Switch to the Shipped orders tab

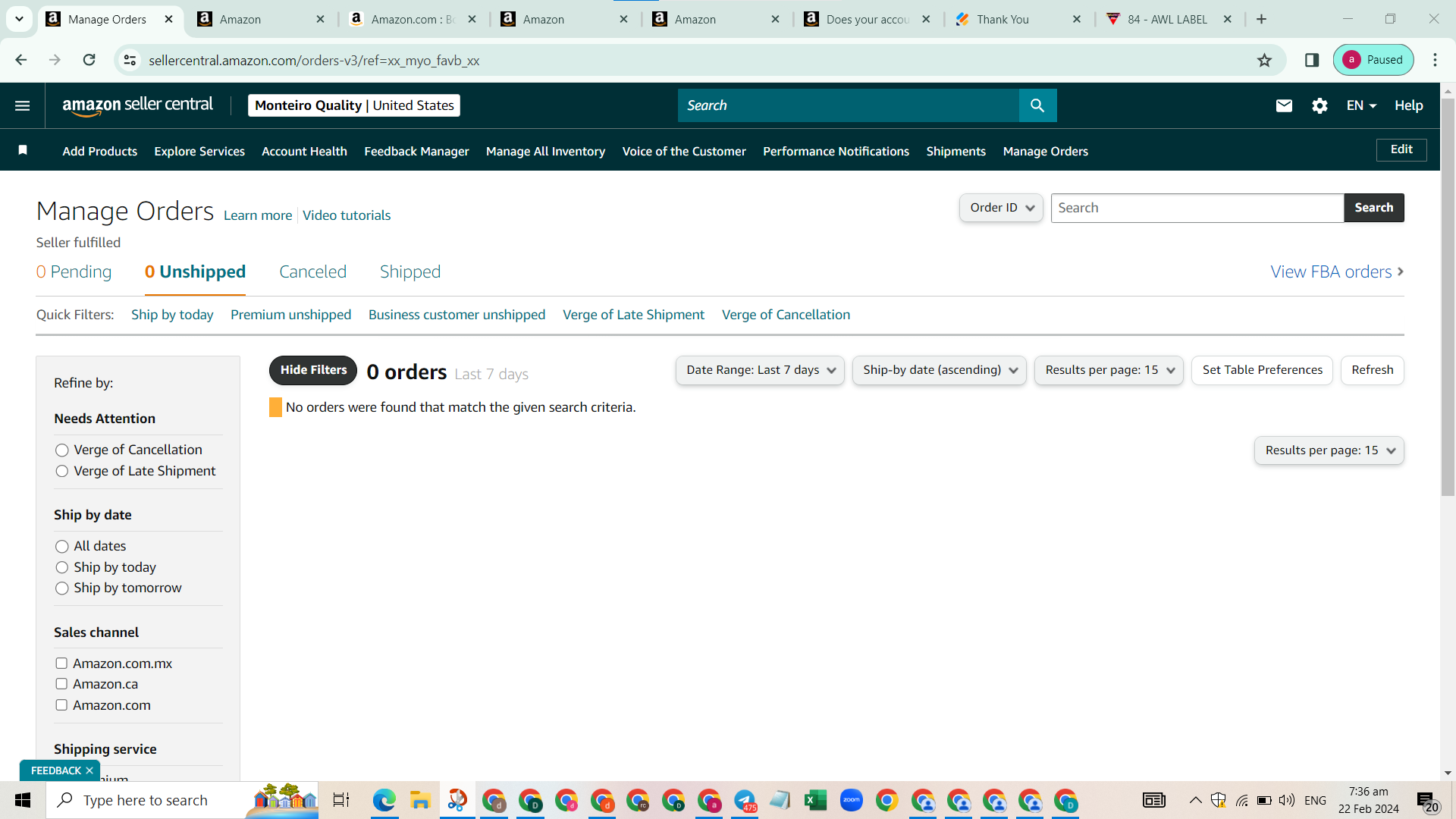[410, 271]
